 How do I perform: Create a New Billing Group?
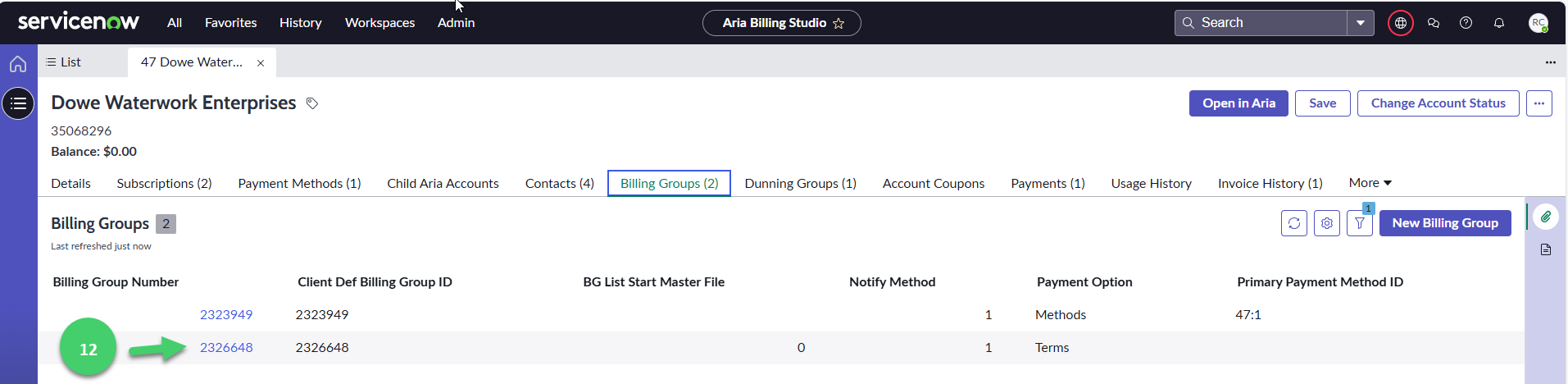point(1445,223)
